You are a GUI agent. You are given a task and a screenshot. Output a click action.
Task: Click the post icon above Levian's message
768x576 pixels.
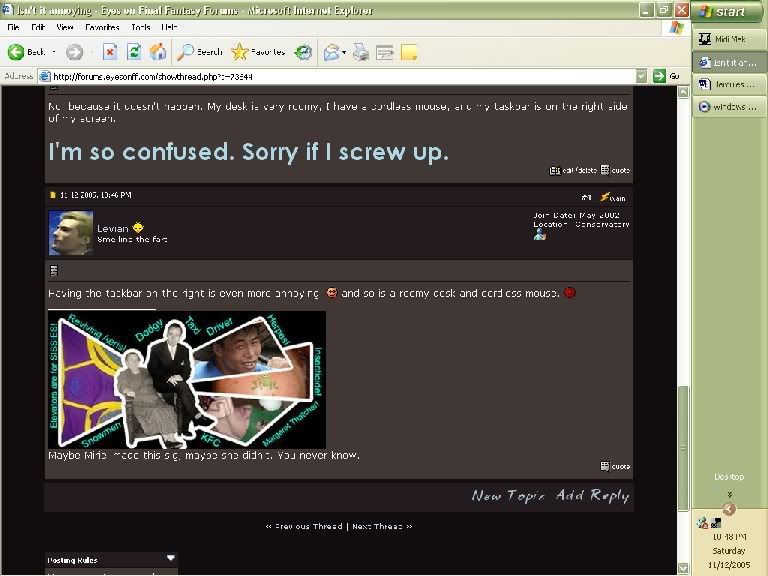[x=54, y=270]
